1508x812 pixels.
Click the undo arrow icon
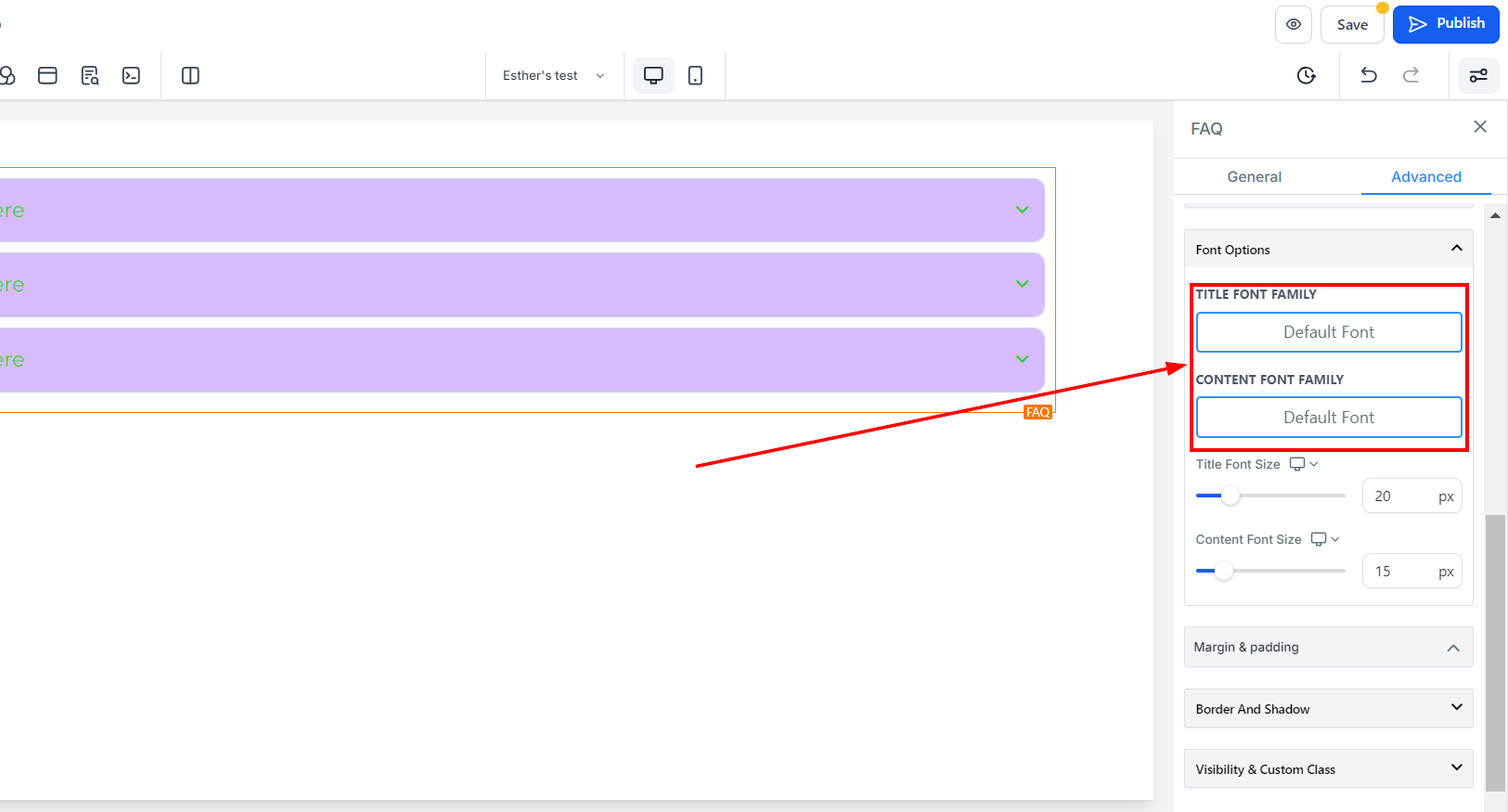[1368, 75]
